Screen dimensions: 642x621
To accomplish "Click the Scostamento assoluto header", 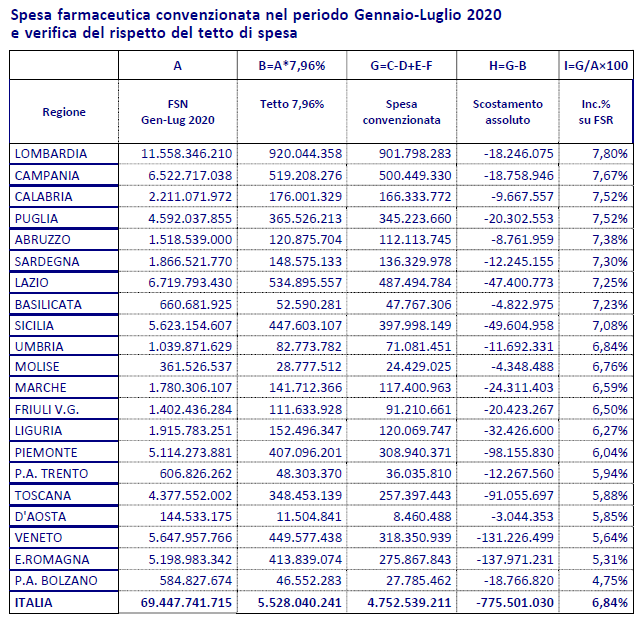I will click(x=508, y=112).
